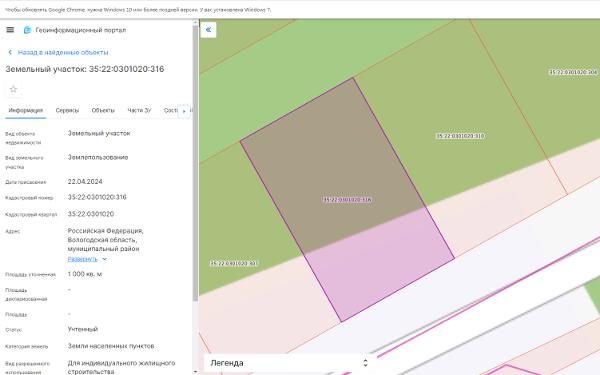Open the Легенда dropdown on the map

point(289,363)
